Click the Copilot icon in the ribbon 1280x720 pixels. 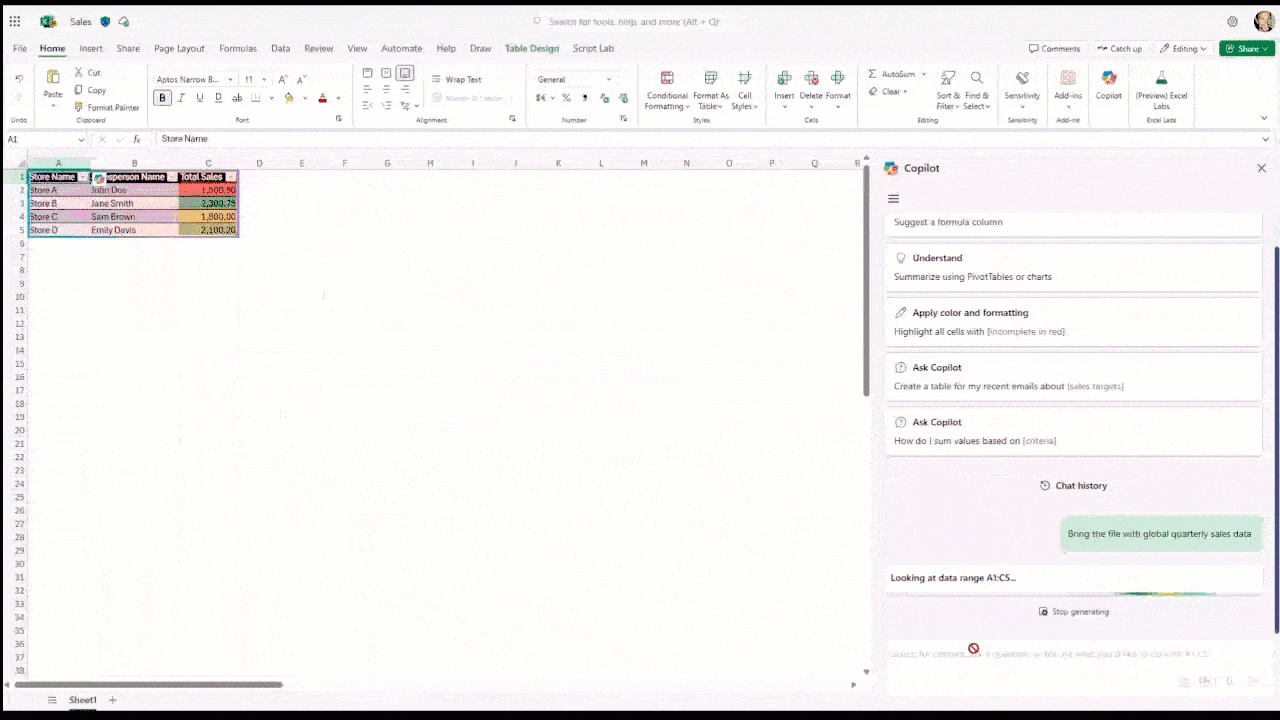(1108, 80)
